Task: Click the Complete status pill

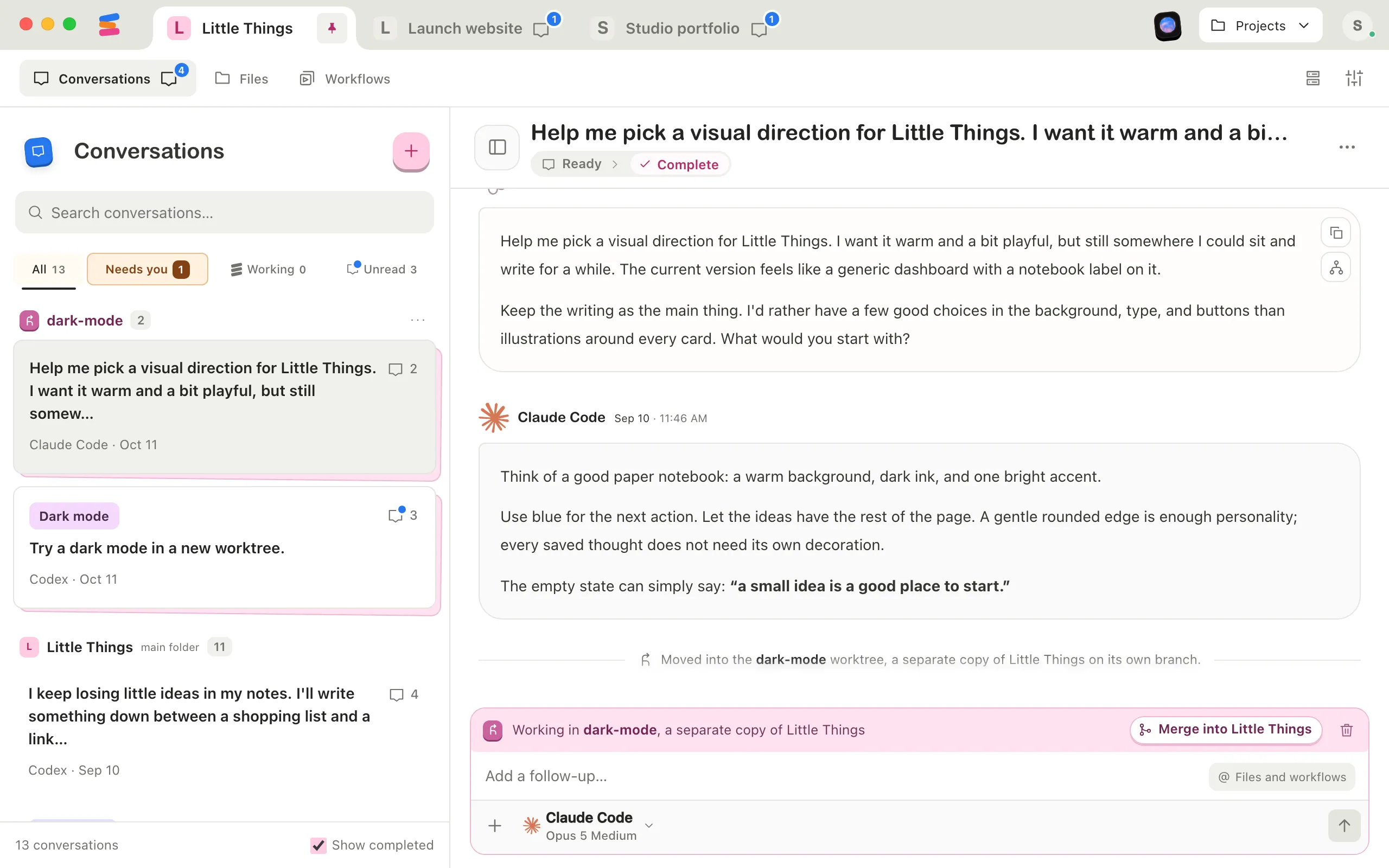Action: pyautogui.click(x=679, y=164)
